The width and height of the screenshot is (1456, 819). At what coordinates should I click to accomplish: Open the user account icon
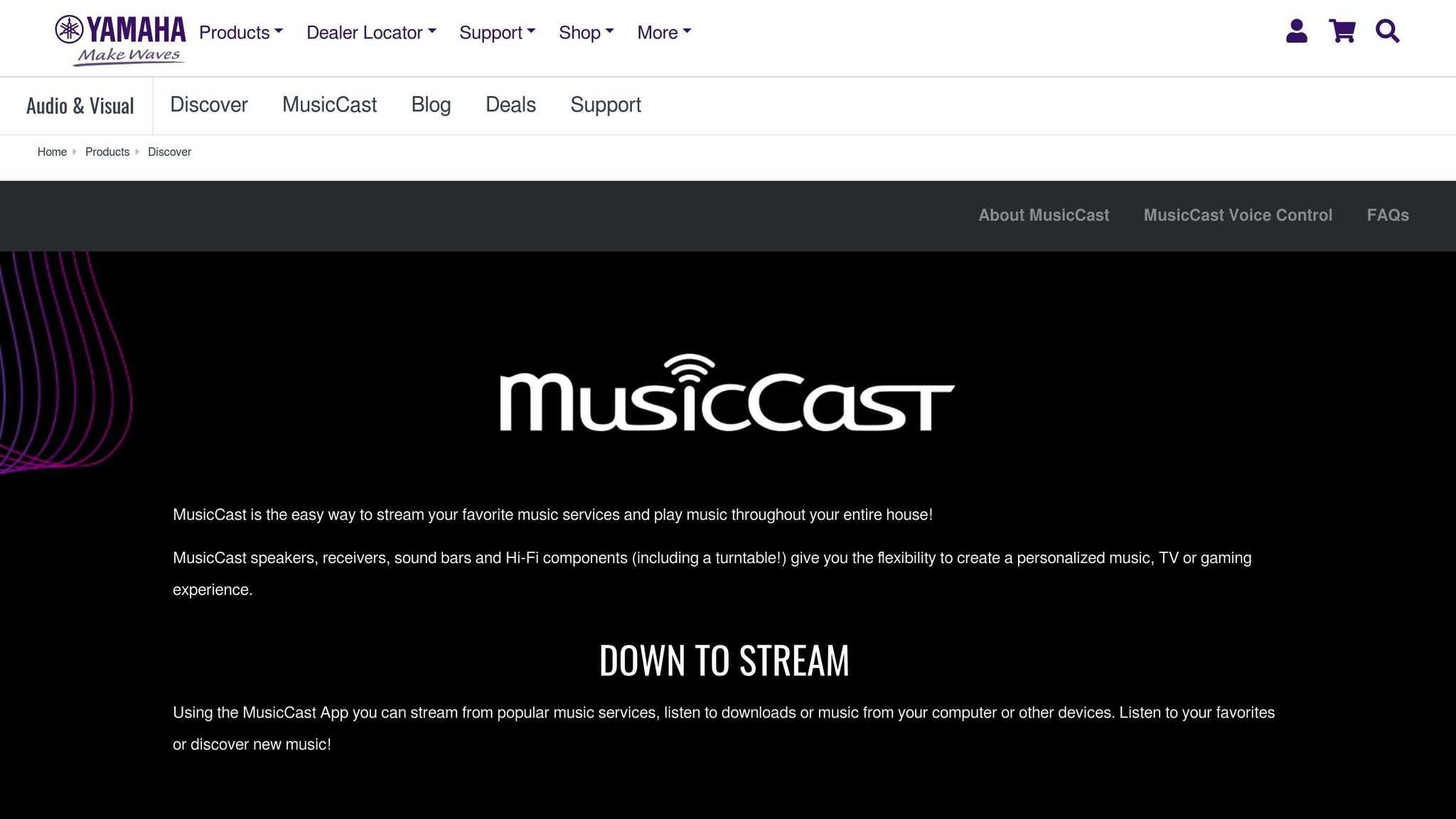pyautogui.click(x=1296, y=31)
